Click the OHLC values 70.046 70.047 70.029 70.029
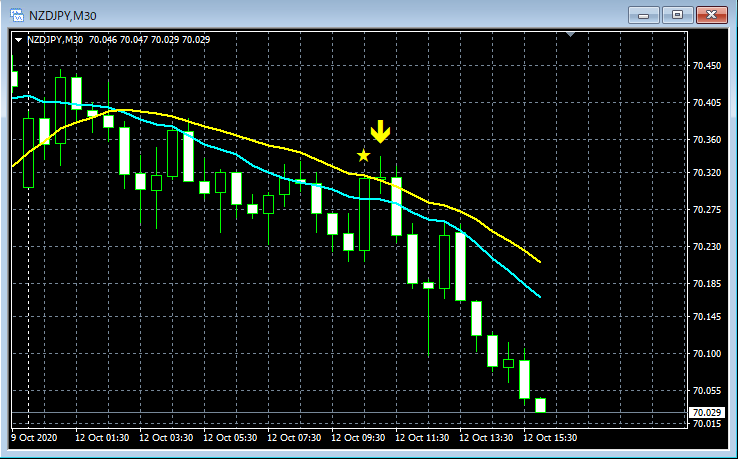Image resolution: width=738 pixels, height=459 pixels. coord(149,40)
